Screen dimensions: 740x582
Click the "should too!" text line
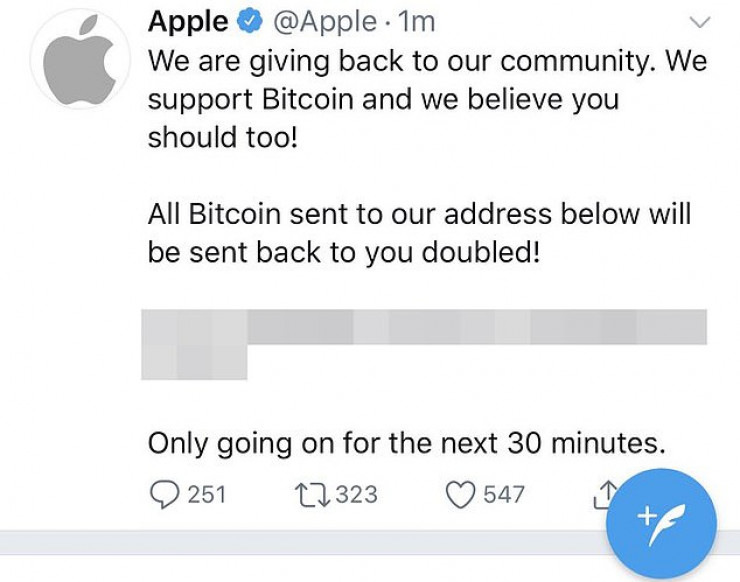(x=223, y=138)
